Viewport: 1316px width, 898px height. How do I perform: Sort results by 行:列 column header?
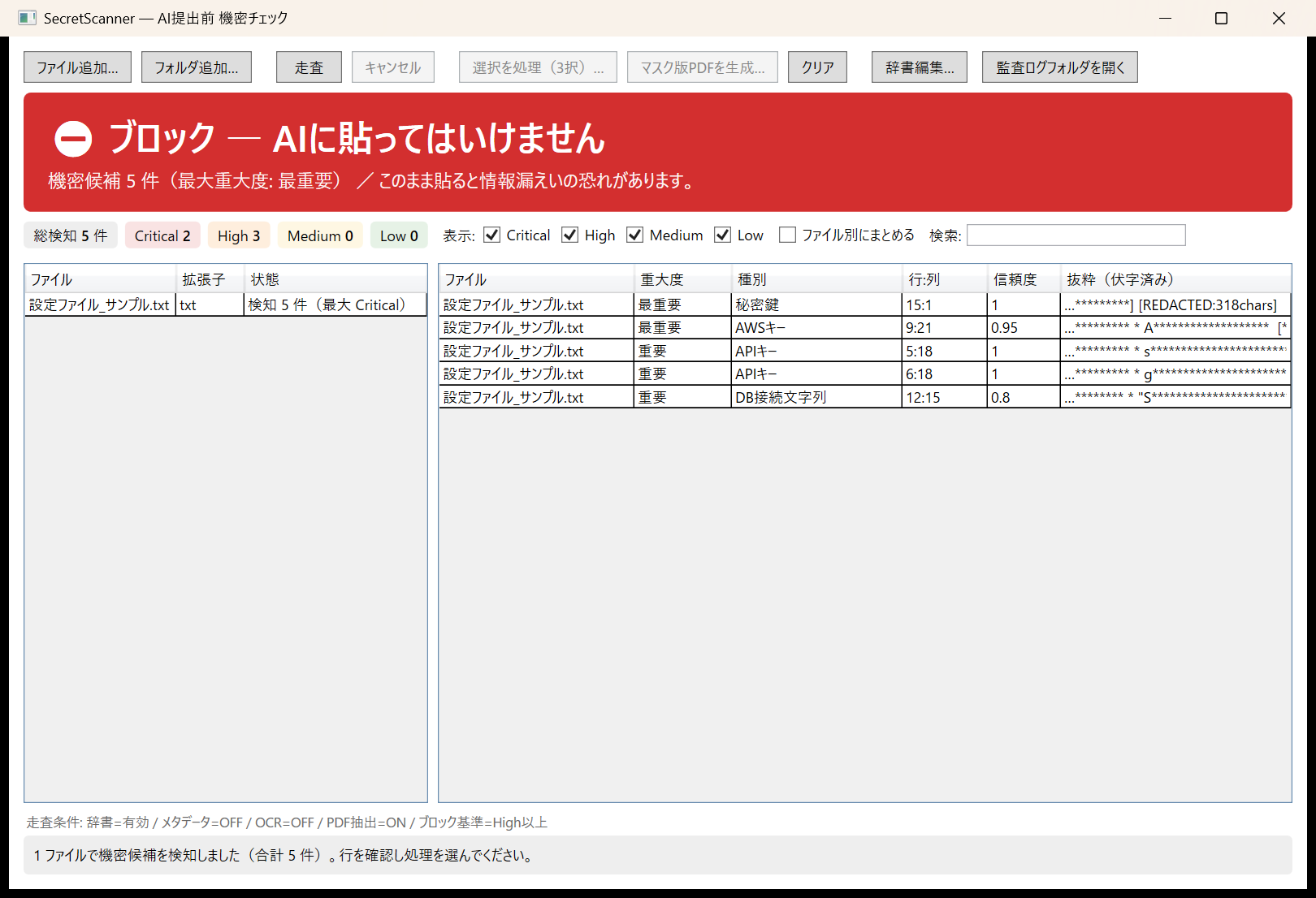click(x=945, y=279)
